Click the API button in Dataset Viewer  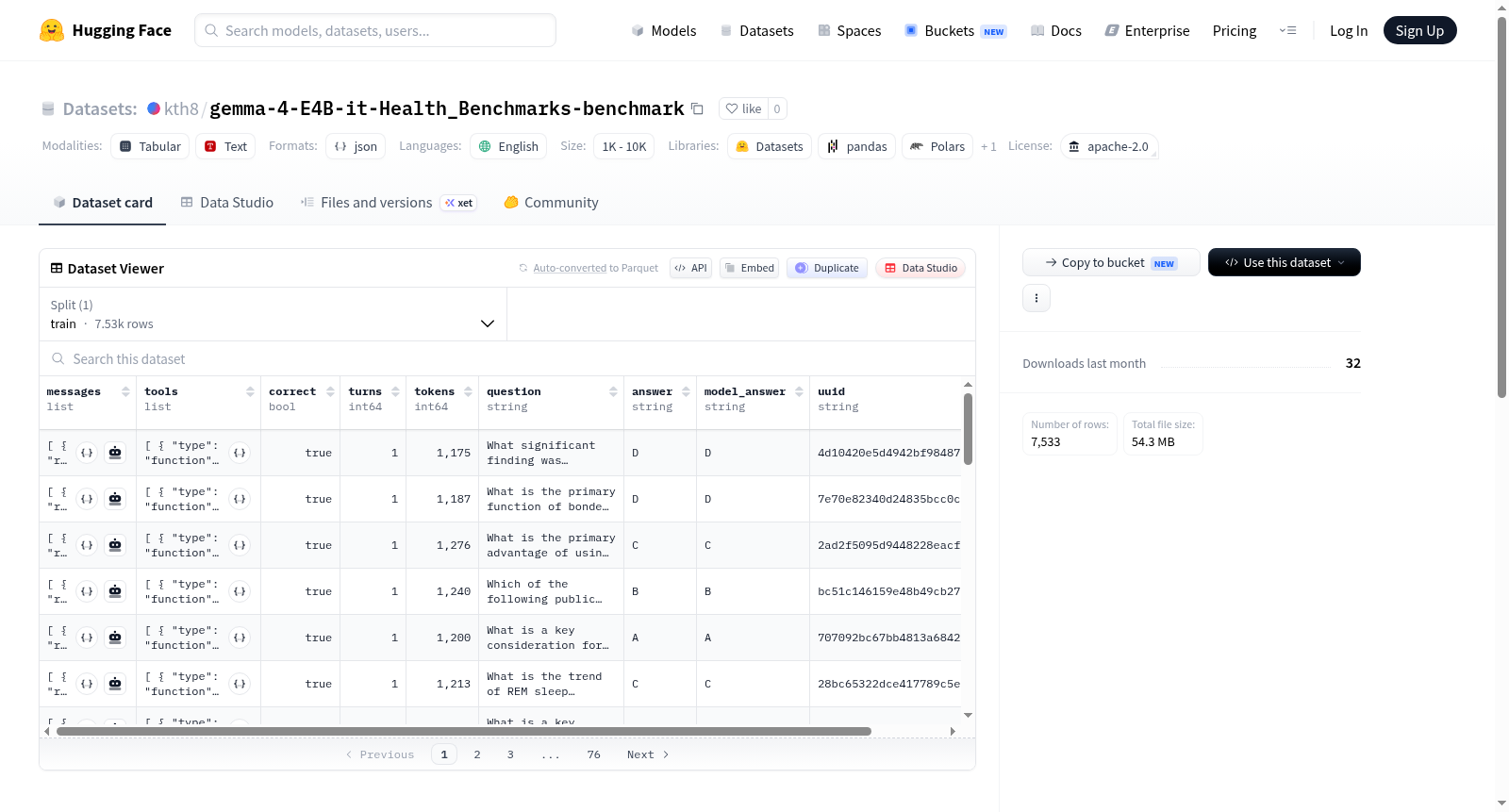(x=690, y=268)
